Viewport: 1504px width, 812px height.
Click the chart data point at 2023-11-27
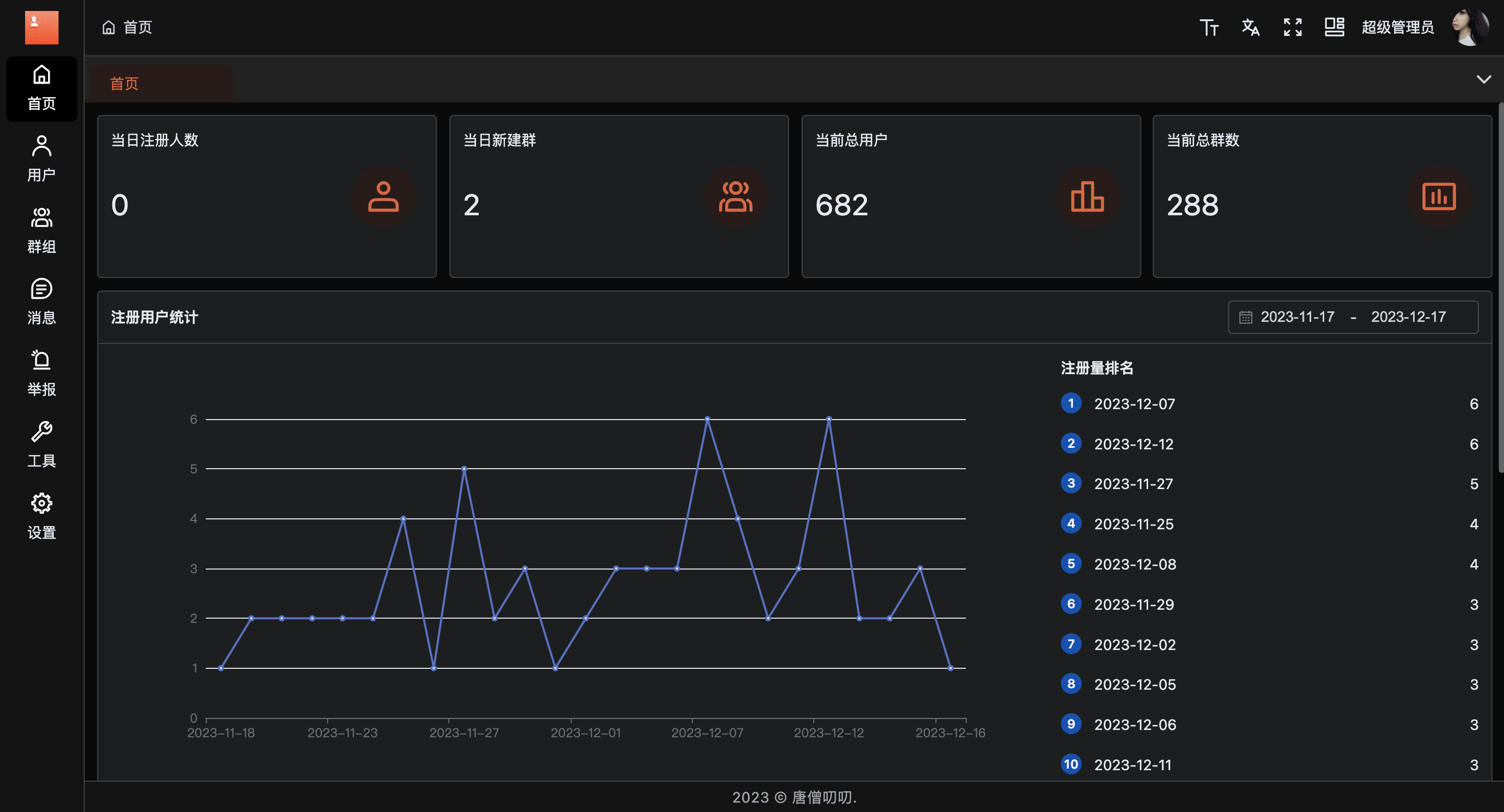click(464, 469)
